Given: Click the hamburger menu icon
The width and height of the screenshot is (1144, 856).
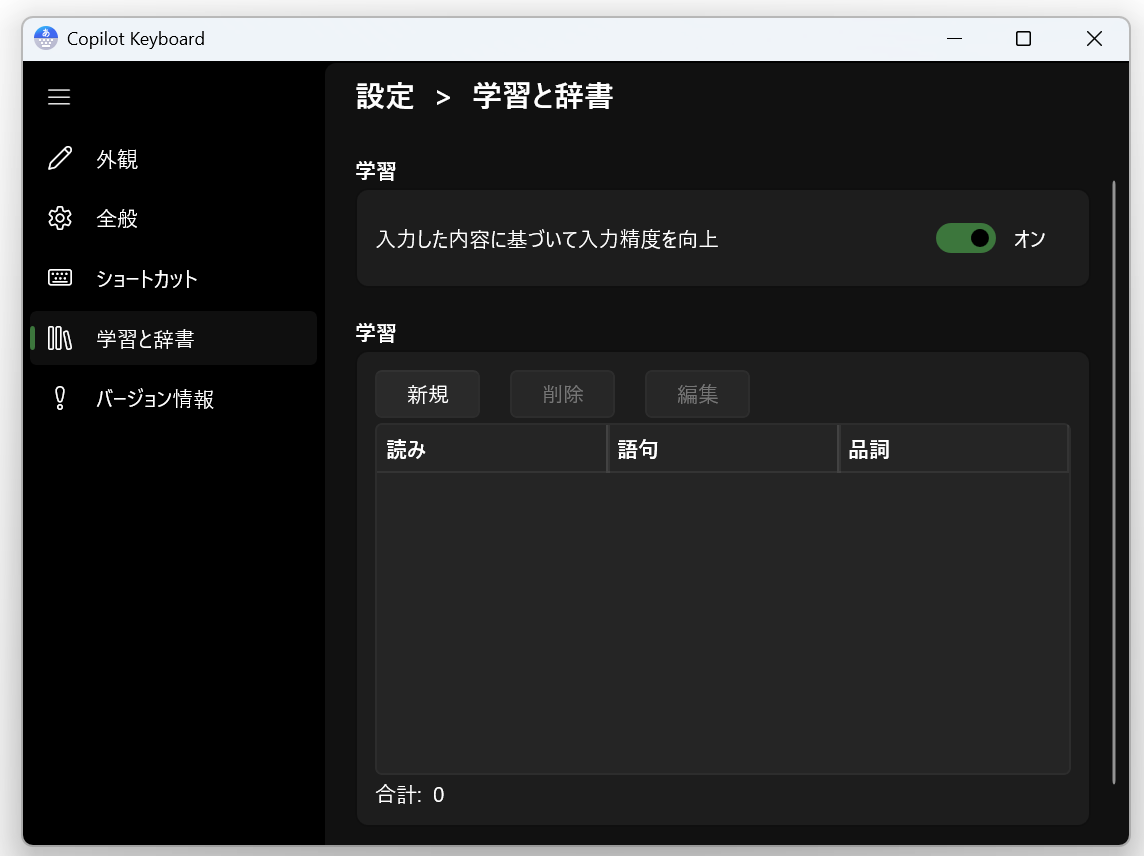Looking at the screenshot, I should coord(59,97).
